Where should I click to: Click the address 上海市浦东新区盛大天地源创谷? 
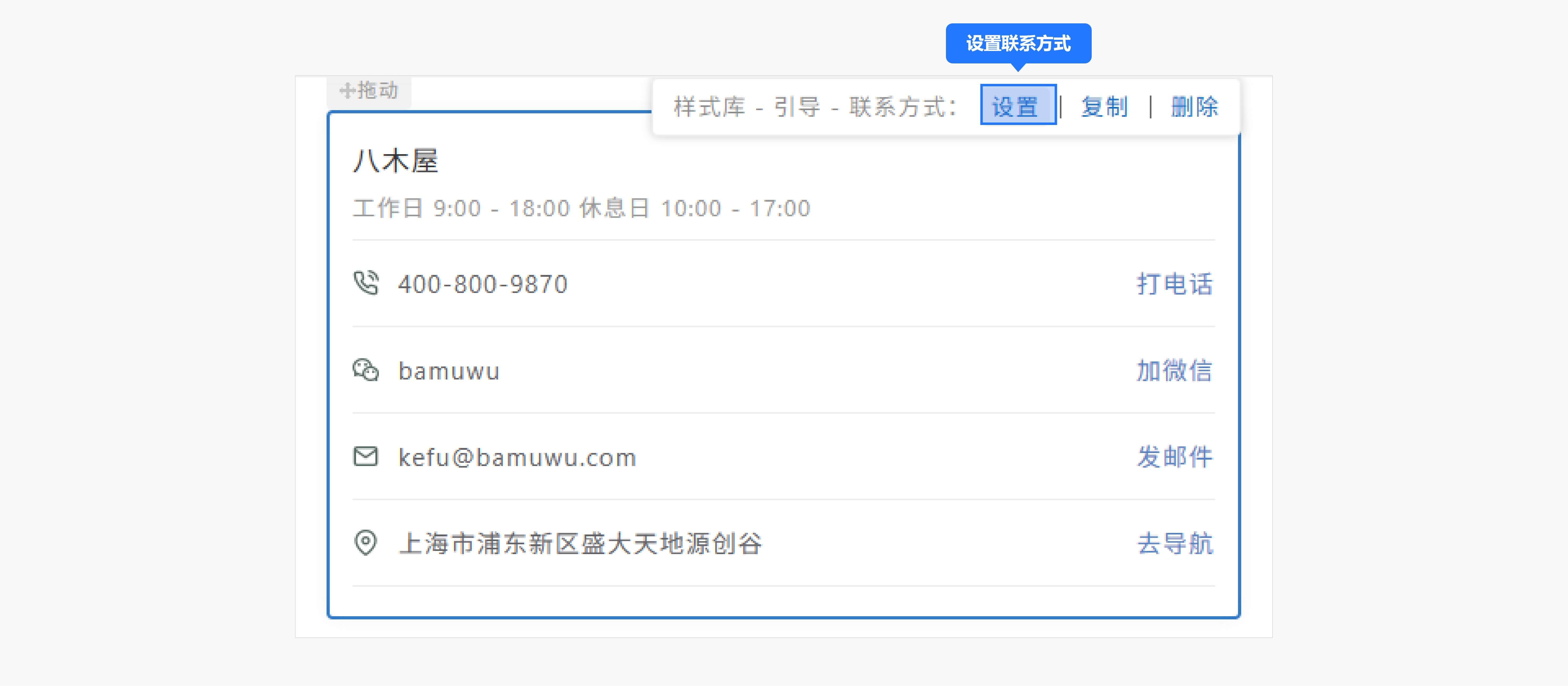(x=580, y=543)
